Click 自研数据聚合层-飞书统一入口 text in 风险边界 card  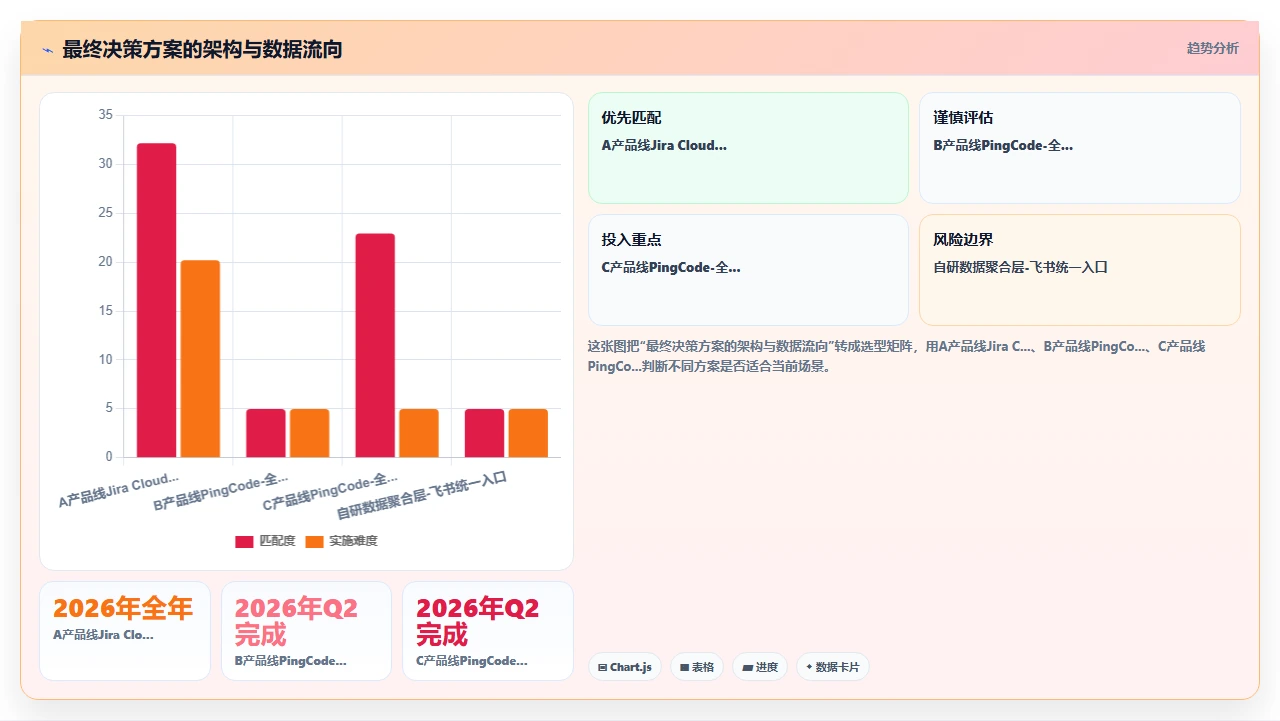click(1020, 268)
